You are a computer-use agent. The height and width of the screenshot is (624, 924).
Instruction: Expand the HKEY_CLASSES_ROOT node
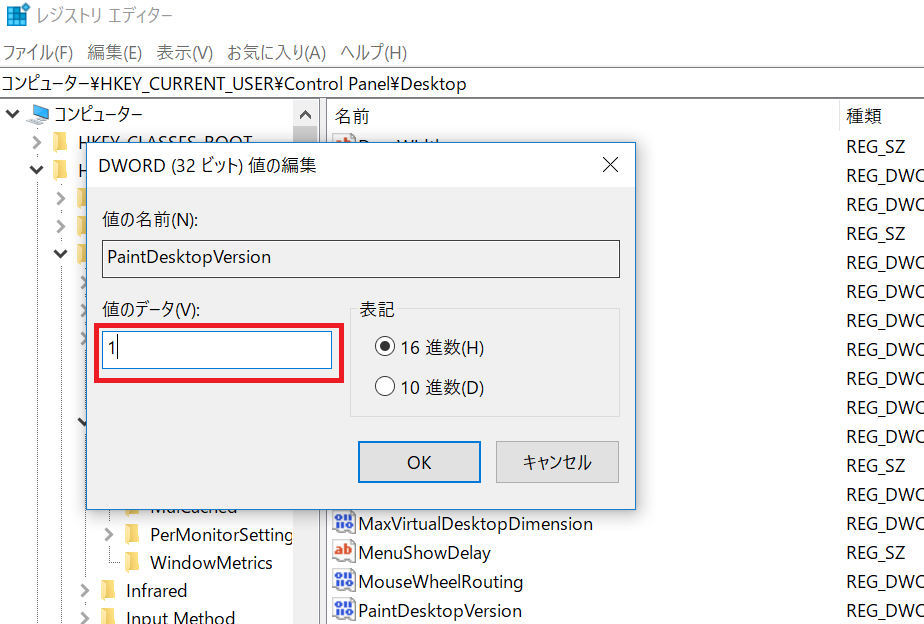coord(37,142)
